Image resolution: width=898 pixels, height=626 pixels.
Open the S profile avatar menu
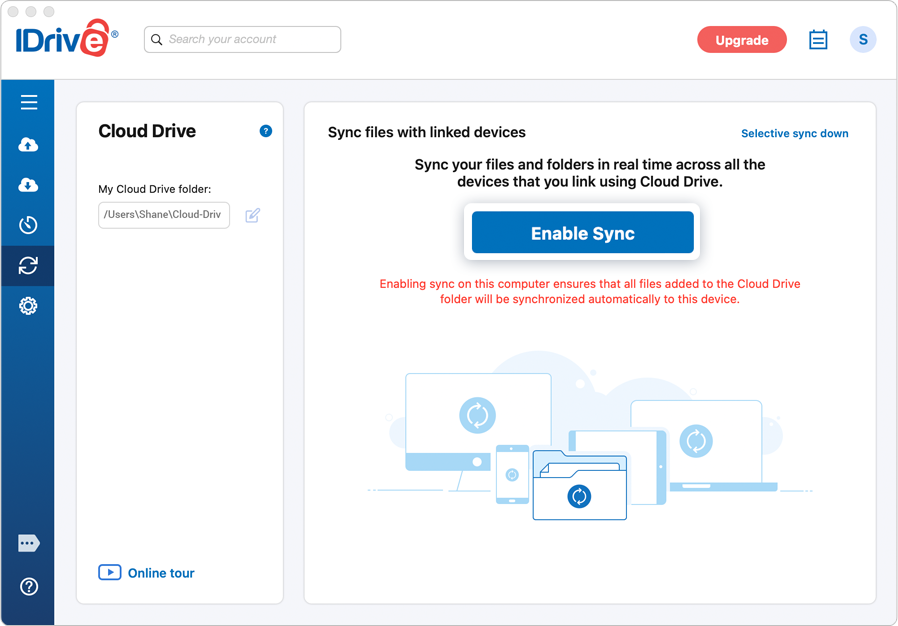coord(862,39)
